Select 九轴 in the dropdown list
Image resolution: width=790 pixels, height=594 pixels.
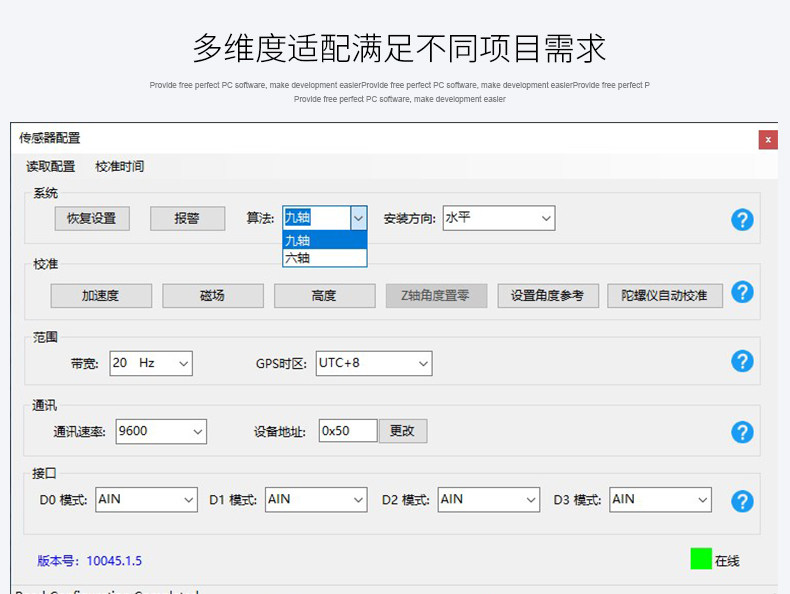coord(324,240)
